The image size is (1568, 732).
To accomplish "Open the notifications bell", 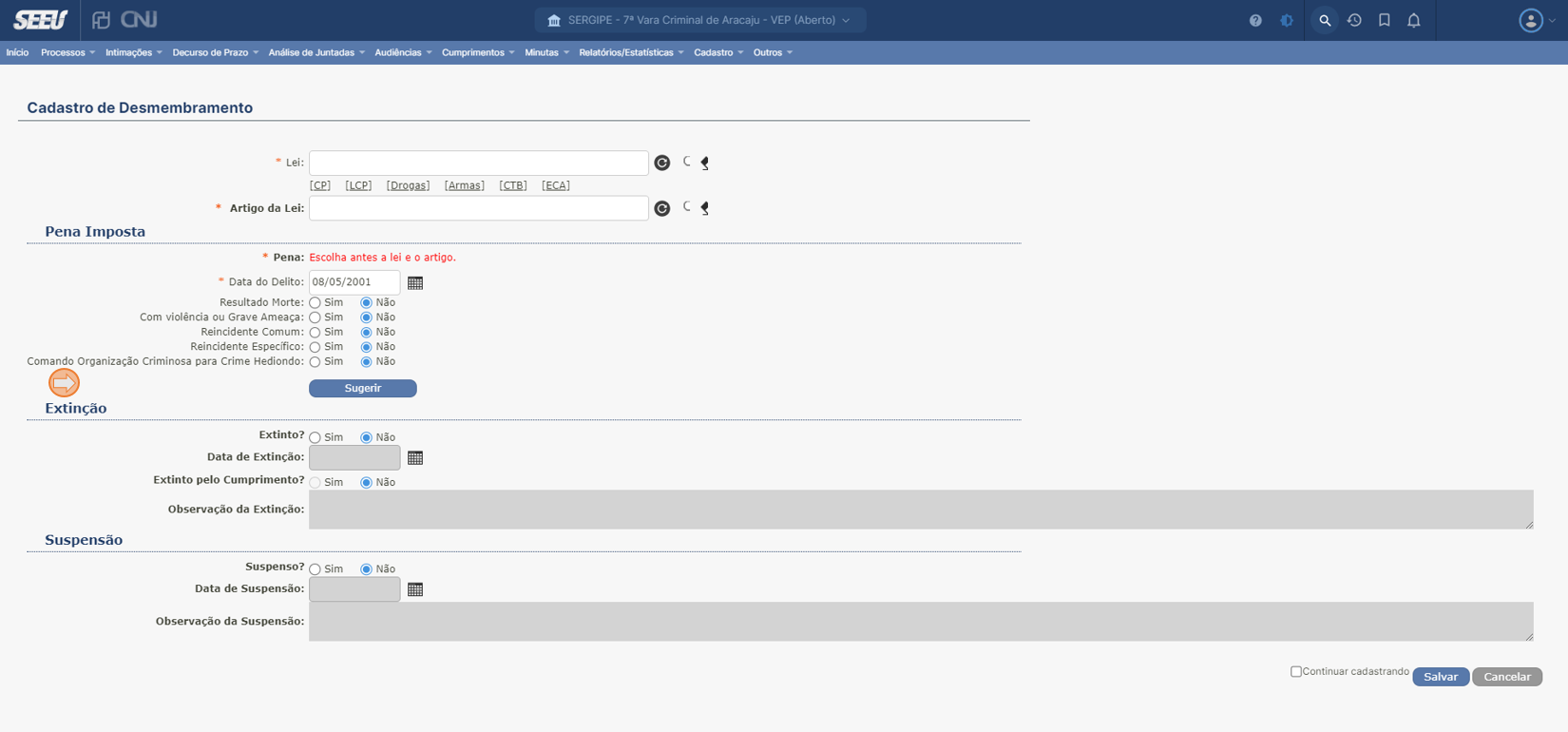I will tap(1414, 20).
